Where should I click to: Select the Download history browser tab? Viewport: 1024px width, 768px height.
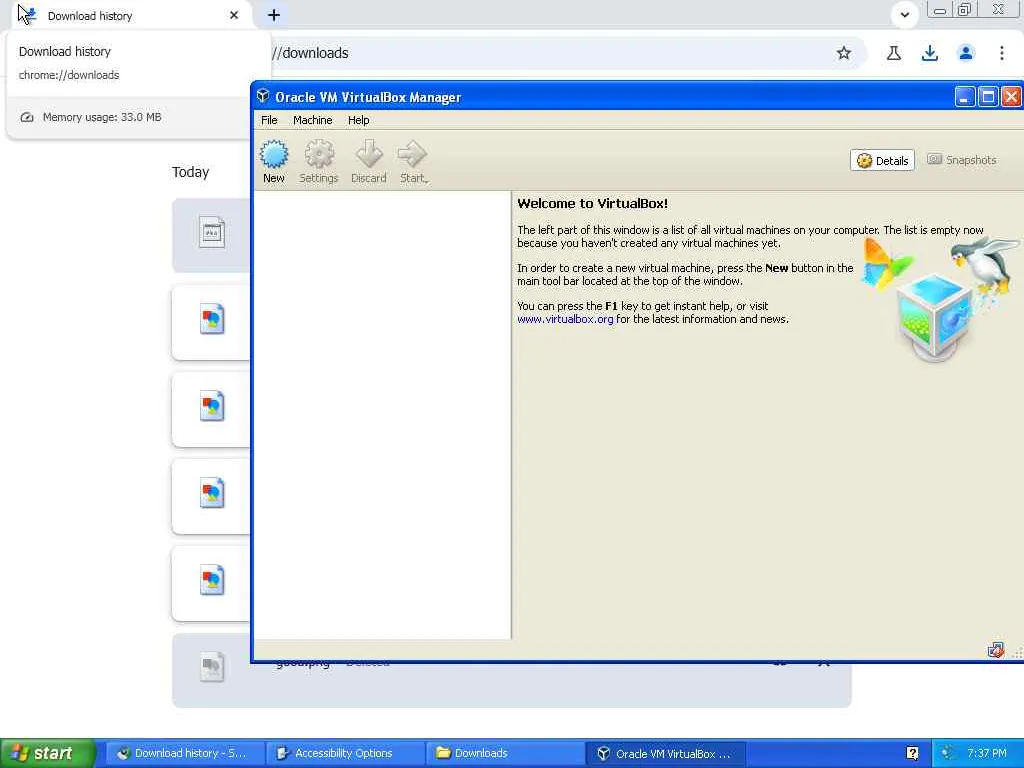click(x=129, y=15)
